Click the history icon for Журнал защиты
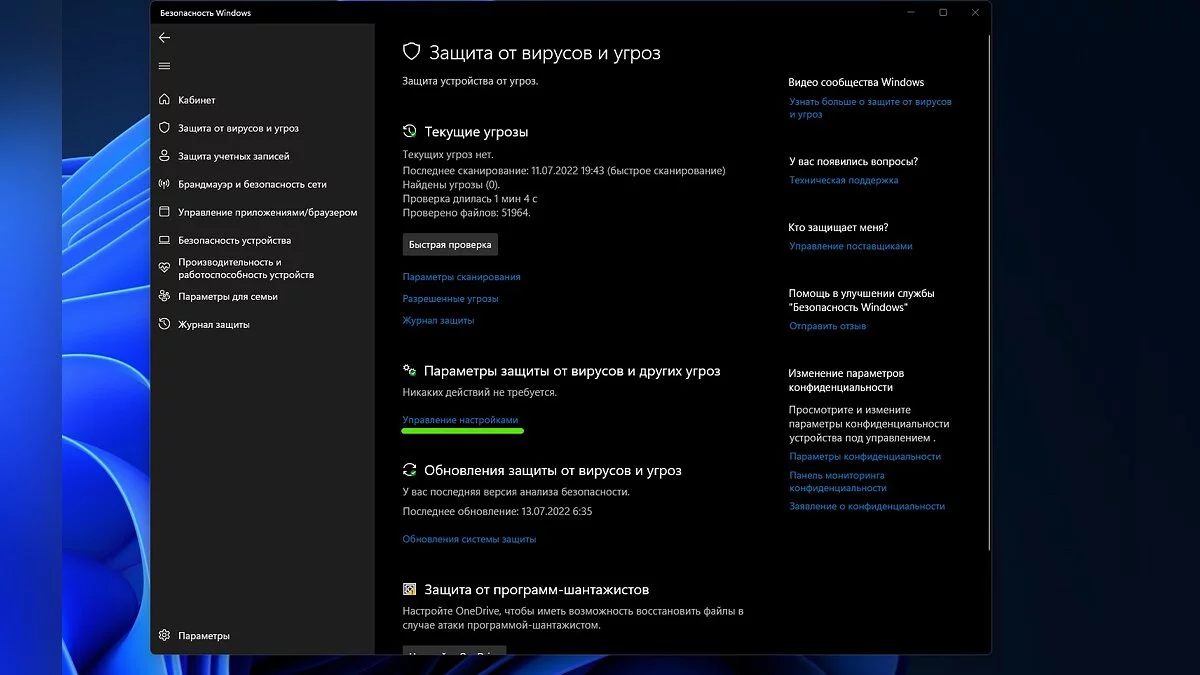Viewport: 1200px width, 675px height. point(164,324)
